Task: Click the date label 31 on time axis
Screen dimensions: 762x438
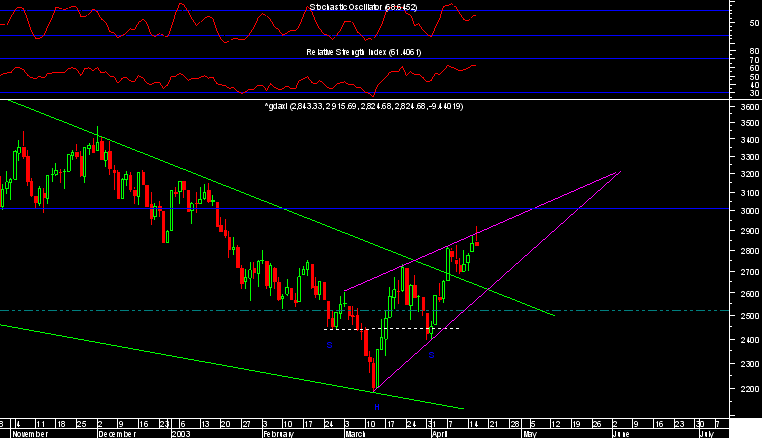Action: (x=432, y=424)
